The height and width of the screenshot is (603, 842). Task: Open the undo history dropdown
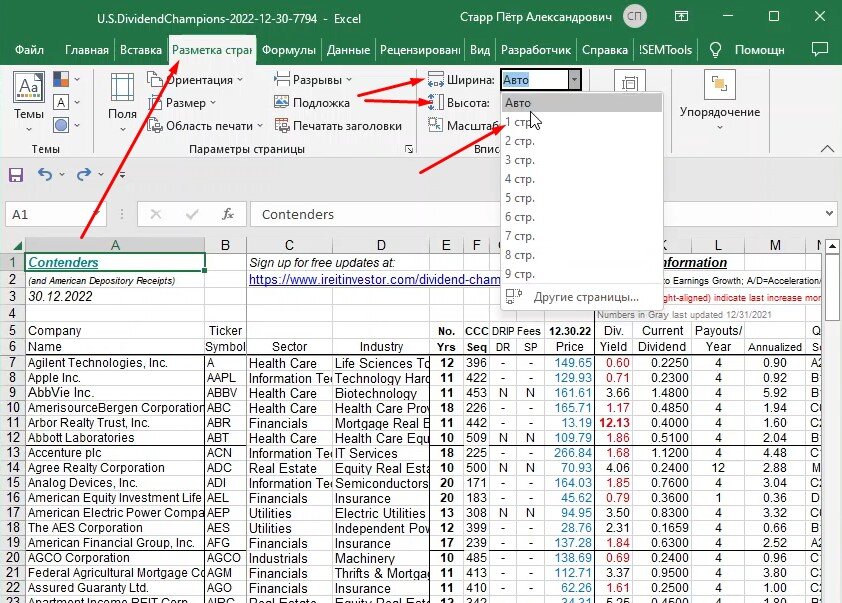[x=62, y=175]
